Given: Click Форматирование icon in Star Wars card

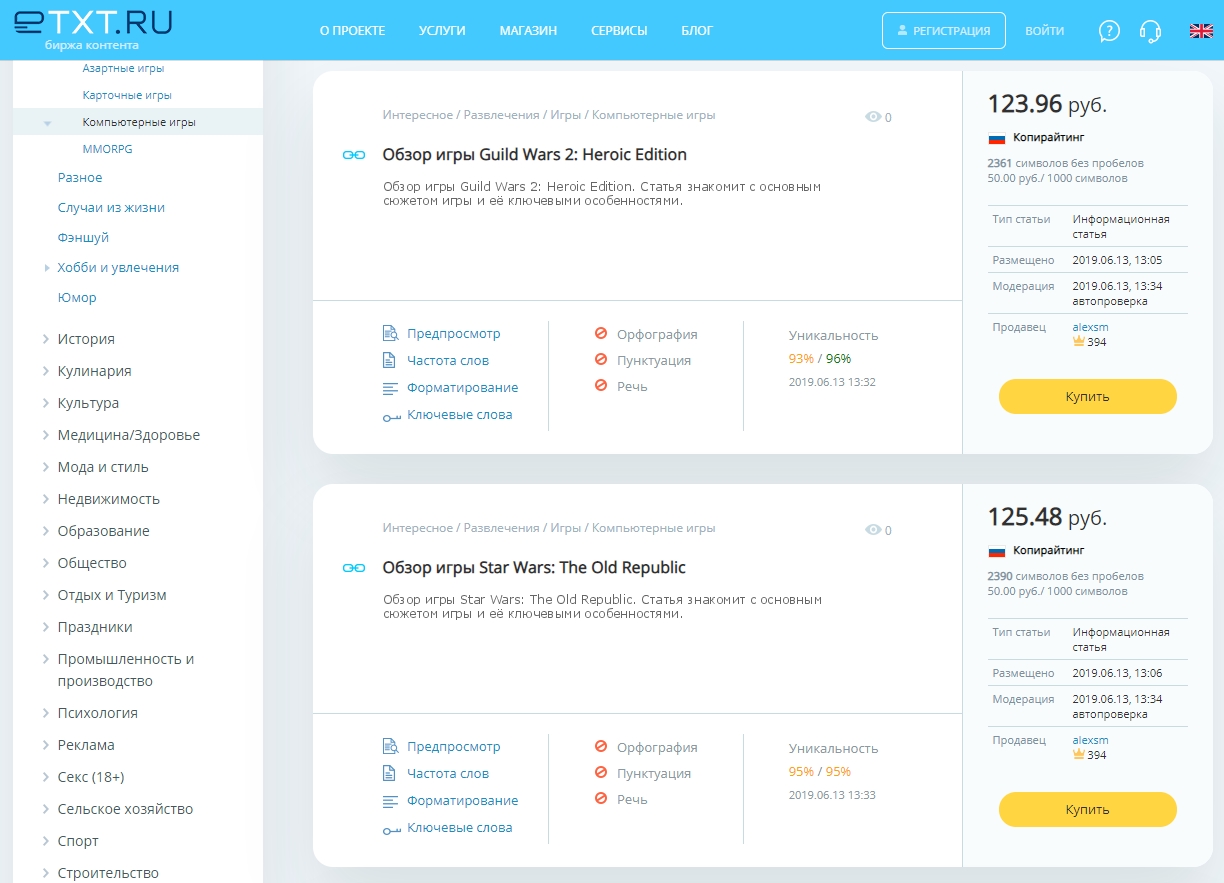Looking at the screenshot, I should tap(390, 801).
